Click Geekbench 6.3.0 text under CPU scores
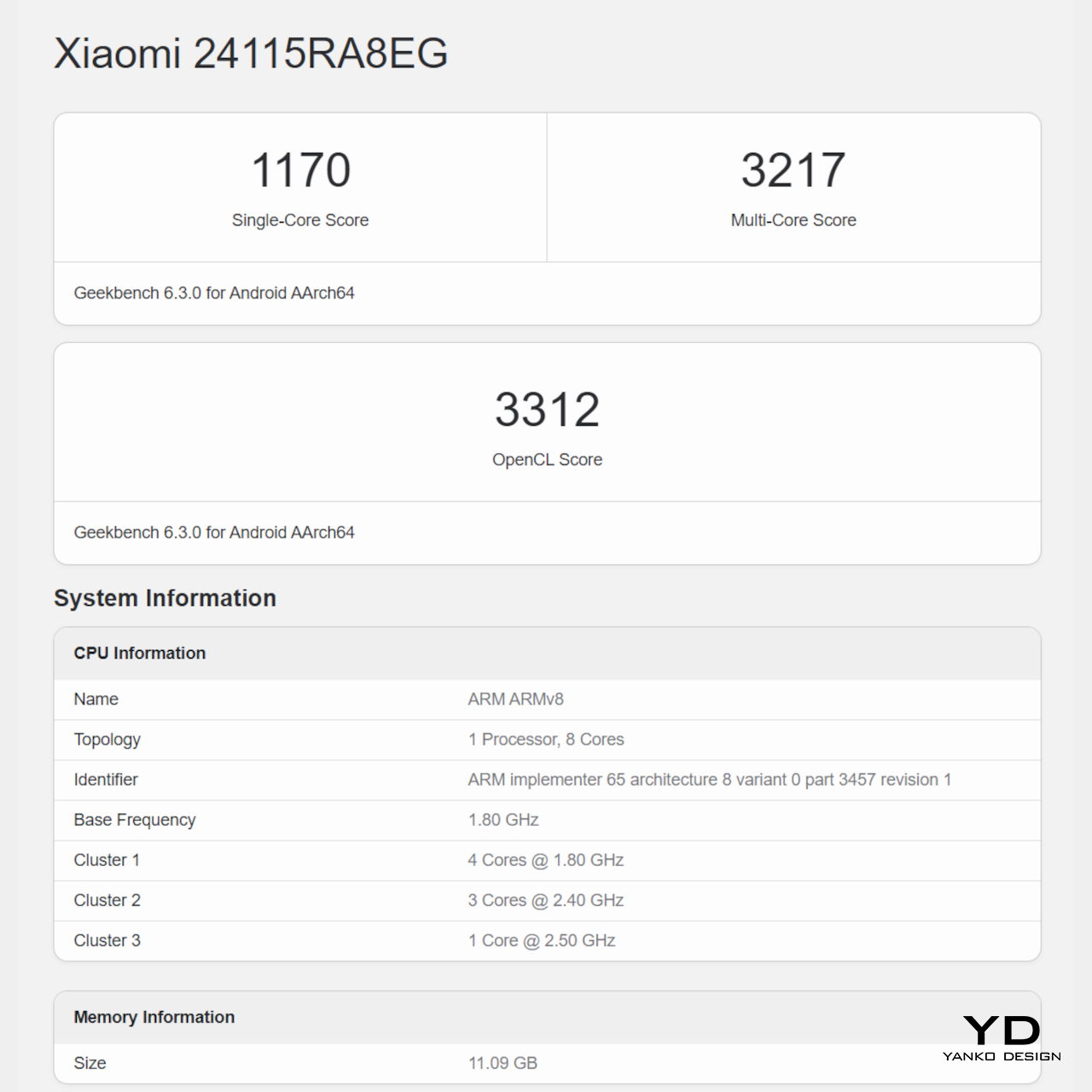The width and height of the screenshot is (1092, 1092). (214, 293)
